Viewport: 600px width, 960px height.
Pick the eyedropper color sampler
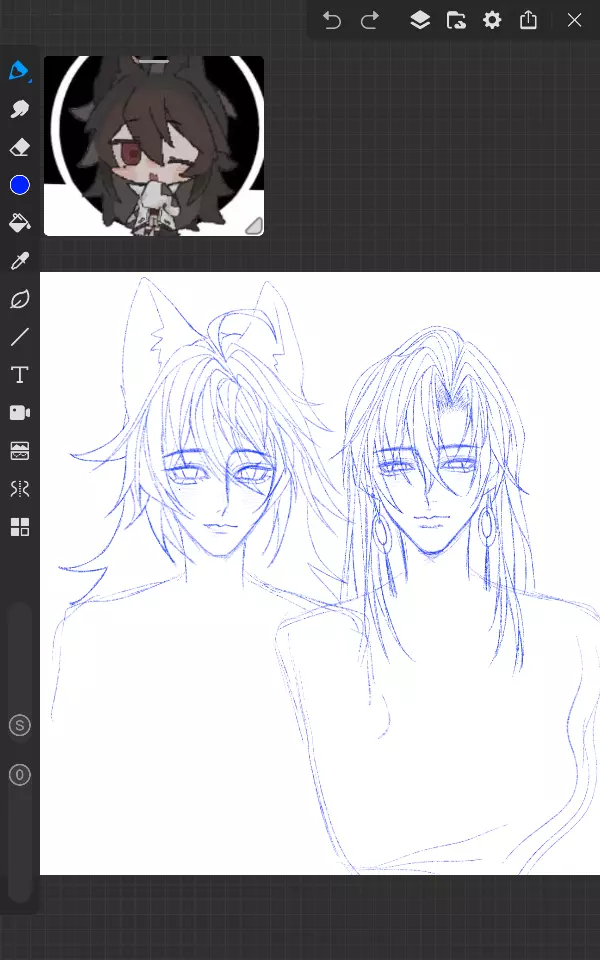point(19,261)
